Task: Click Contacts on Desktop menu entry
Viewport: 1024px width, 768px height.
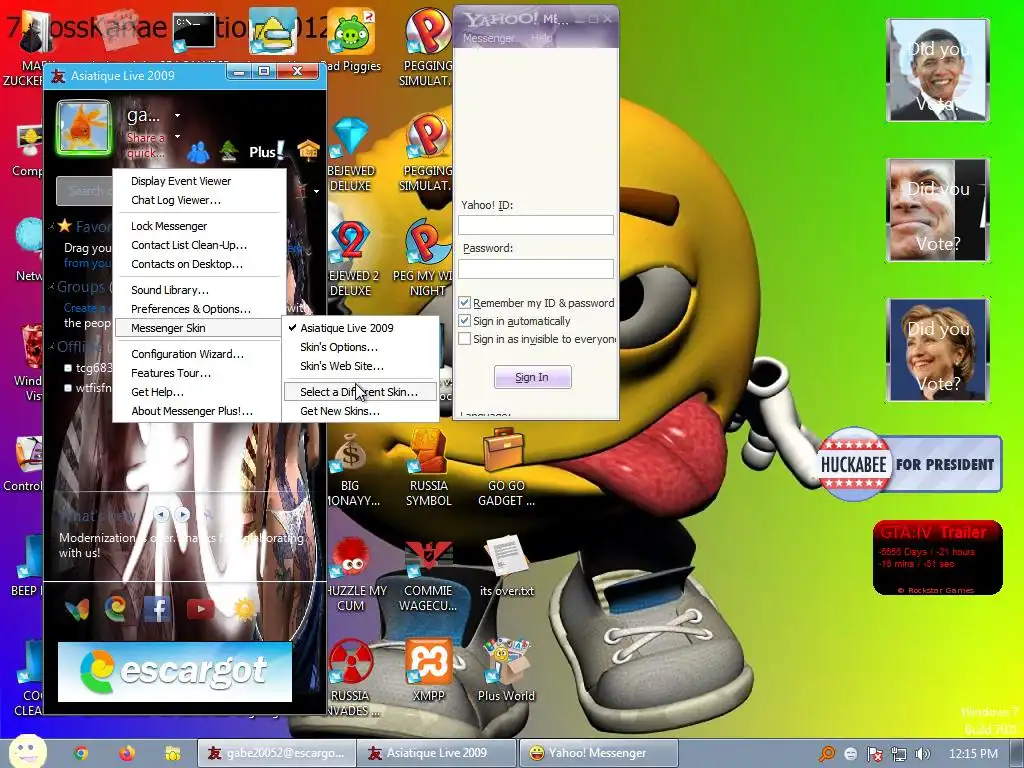Action: pyautogui.click(x=199, y=264)
